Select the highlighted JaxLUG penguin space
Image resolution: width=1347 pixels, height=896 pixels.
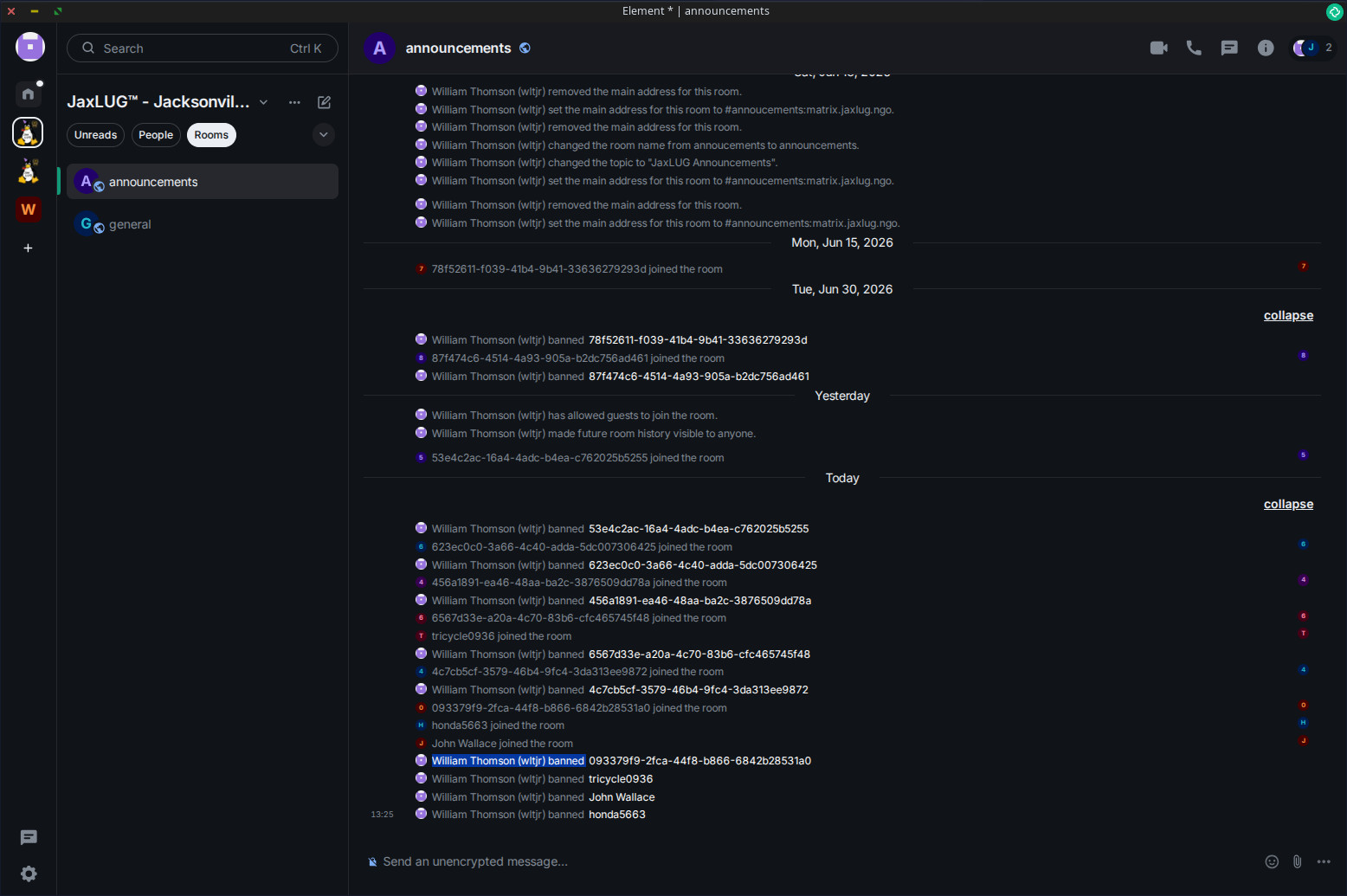pyautogui.click(x=28, y=132)
